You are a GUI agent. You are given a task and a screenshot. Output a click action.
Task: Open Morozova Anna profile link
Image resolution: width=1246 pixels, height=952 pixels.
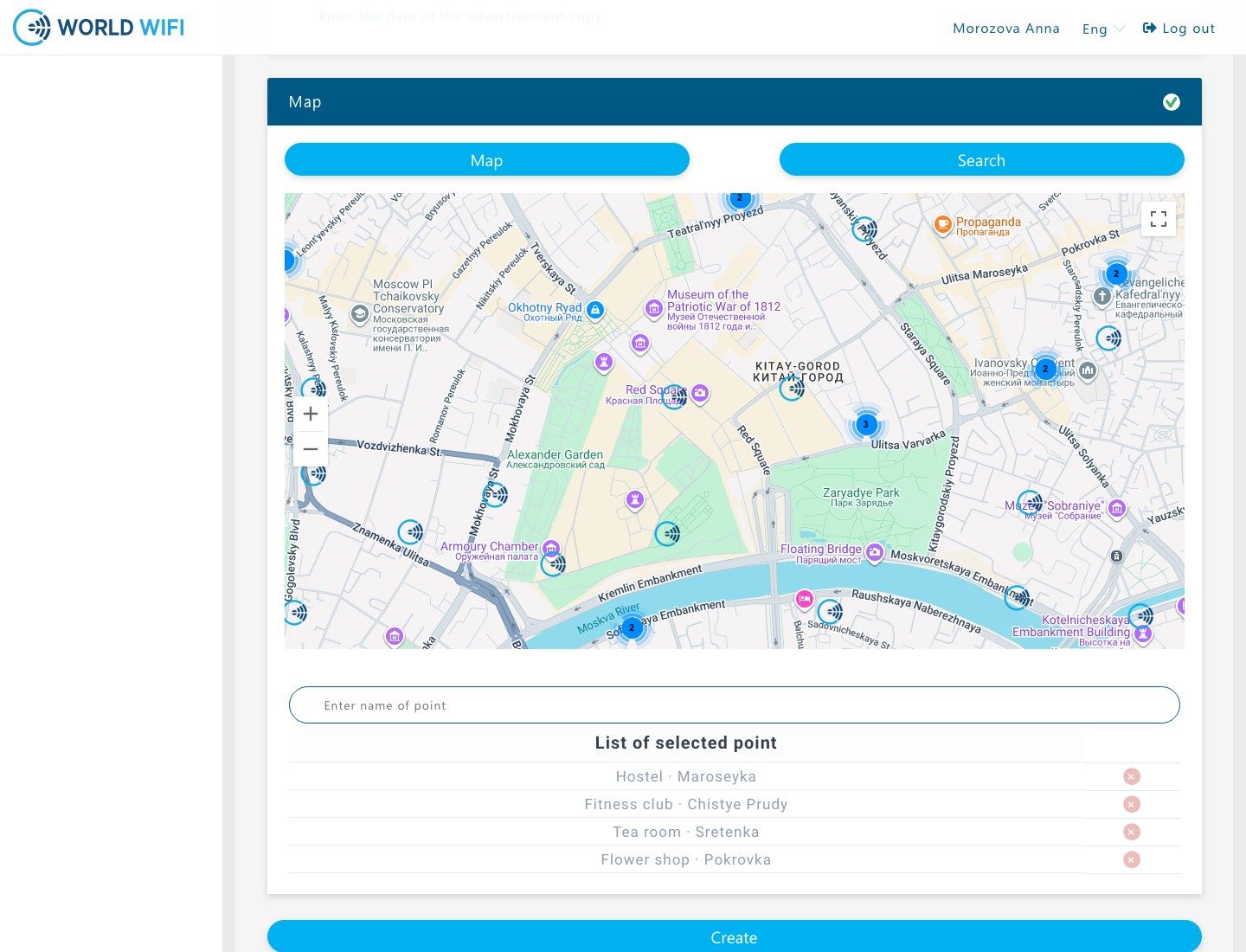1006,29
